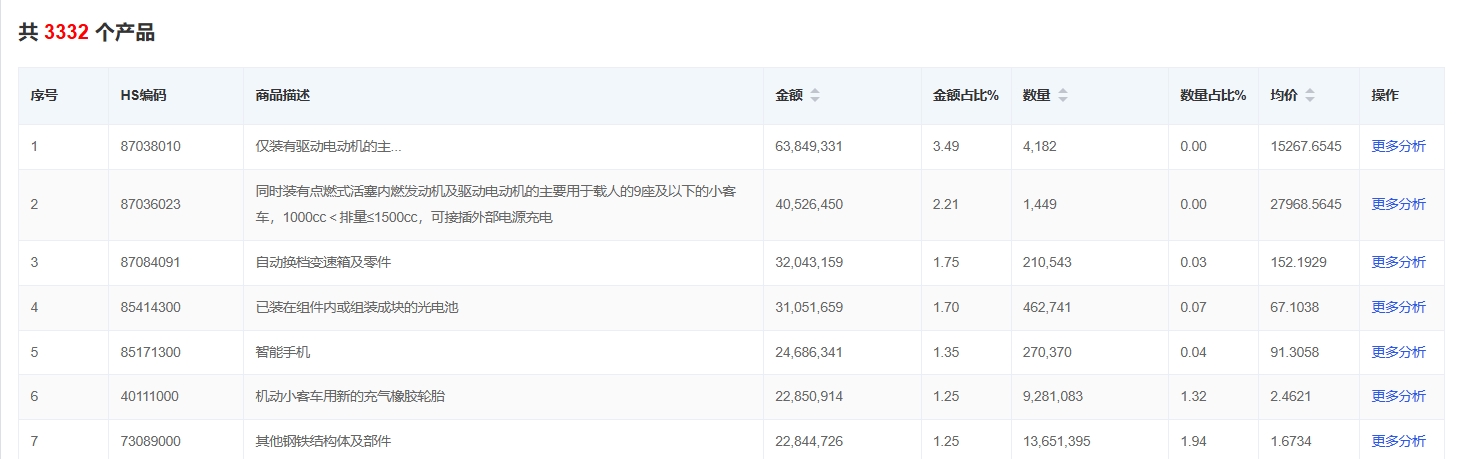
Task: Open 更多分析 for HS code 87038010
Action: coord(1398,146)
